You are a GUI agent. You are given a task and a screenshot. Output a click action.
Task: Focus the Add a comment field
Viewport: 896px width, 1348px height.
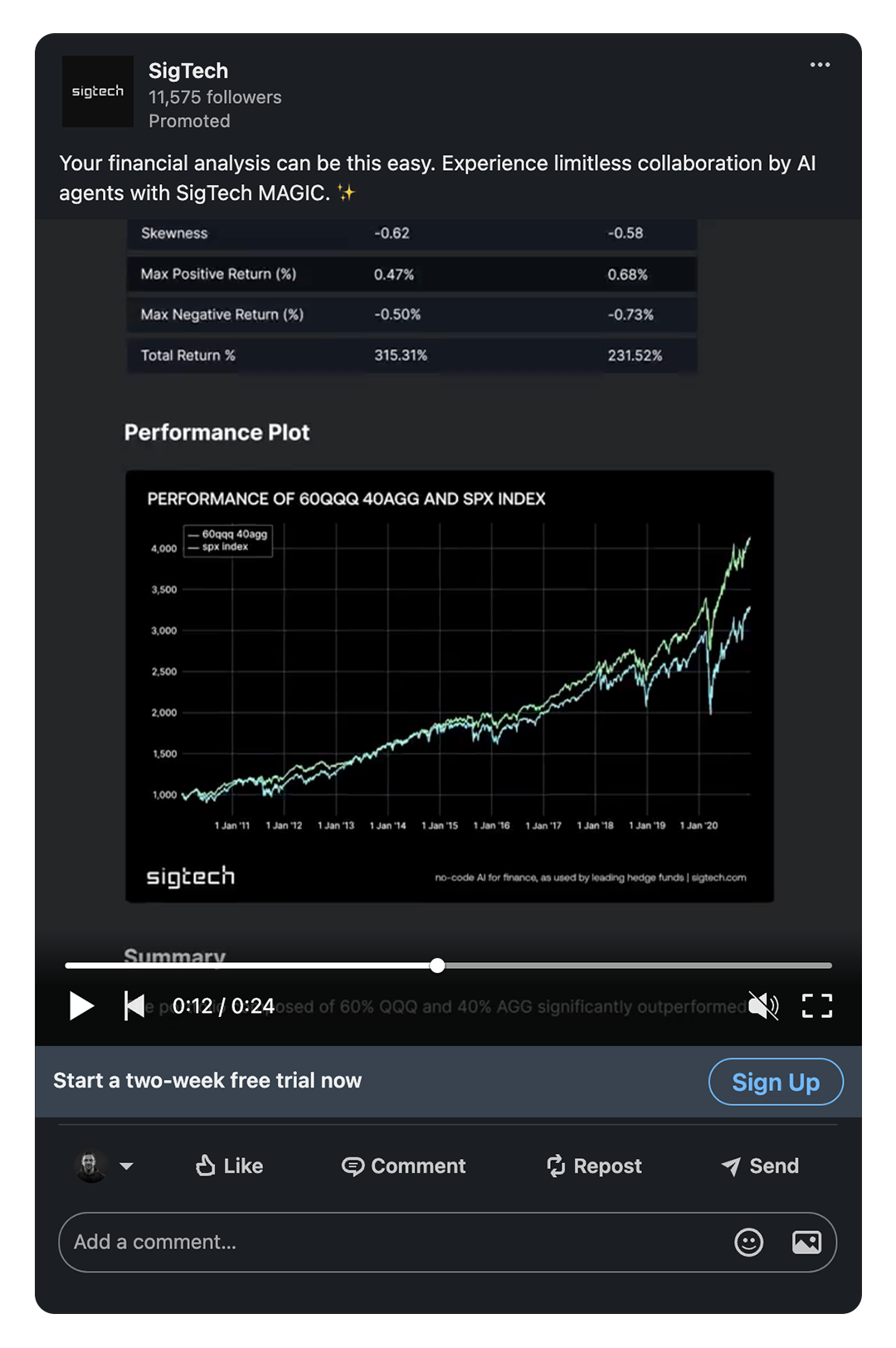[447, 1242]
